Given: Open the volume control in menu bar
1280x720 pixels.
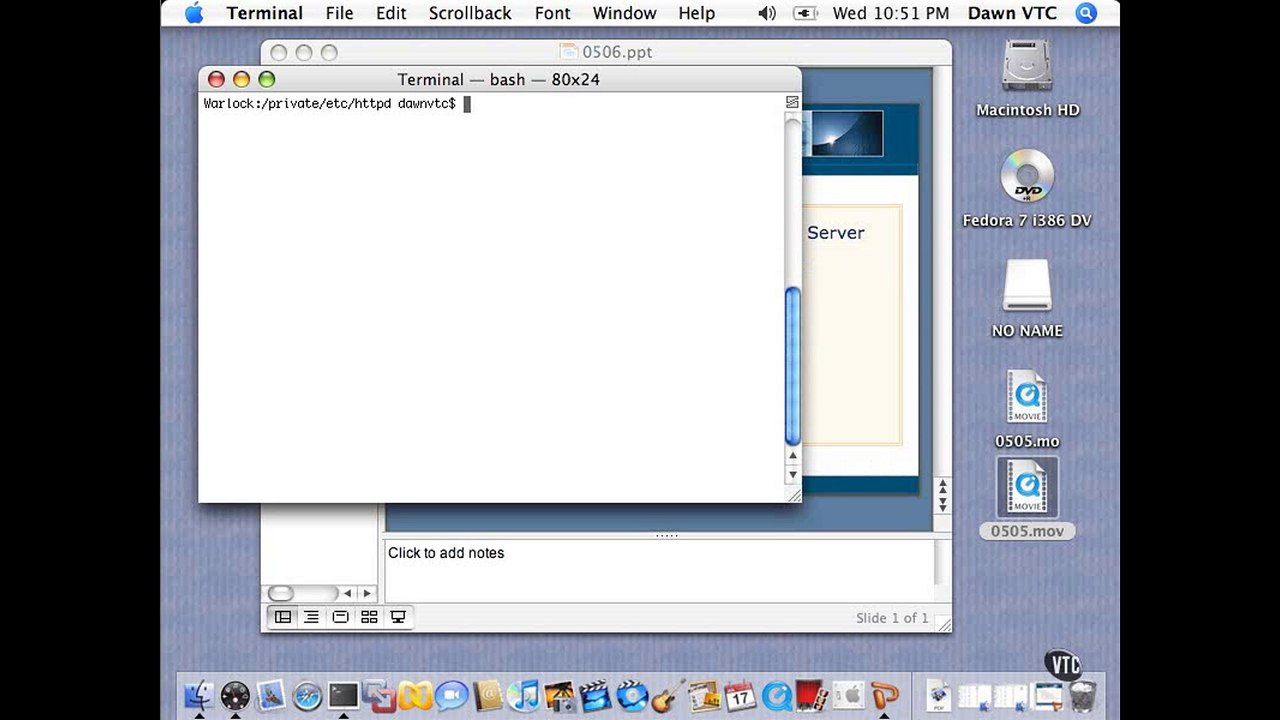Looking at the screenshot, I should point(767,13).
